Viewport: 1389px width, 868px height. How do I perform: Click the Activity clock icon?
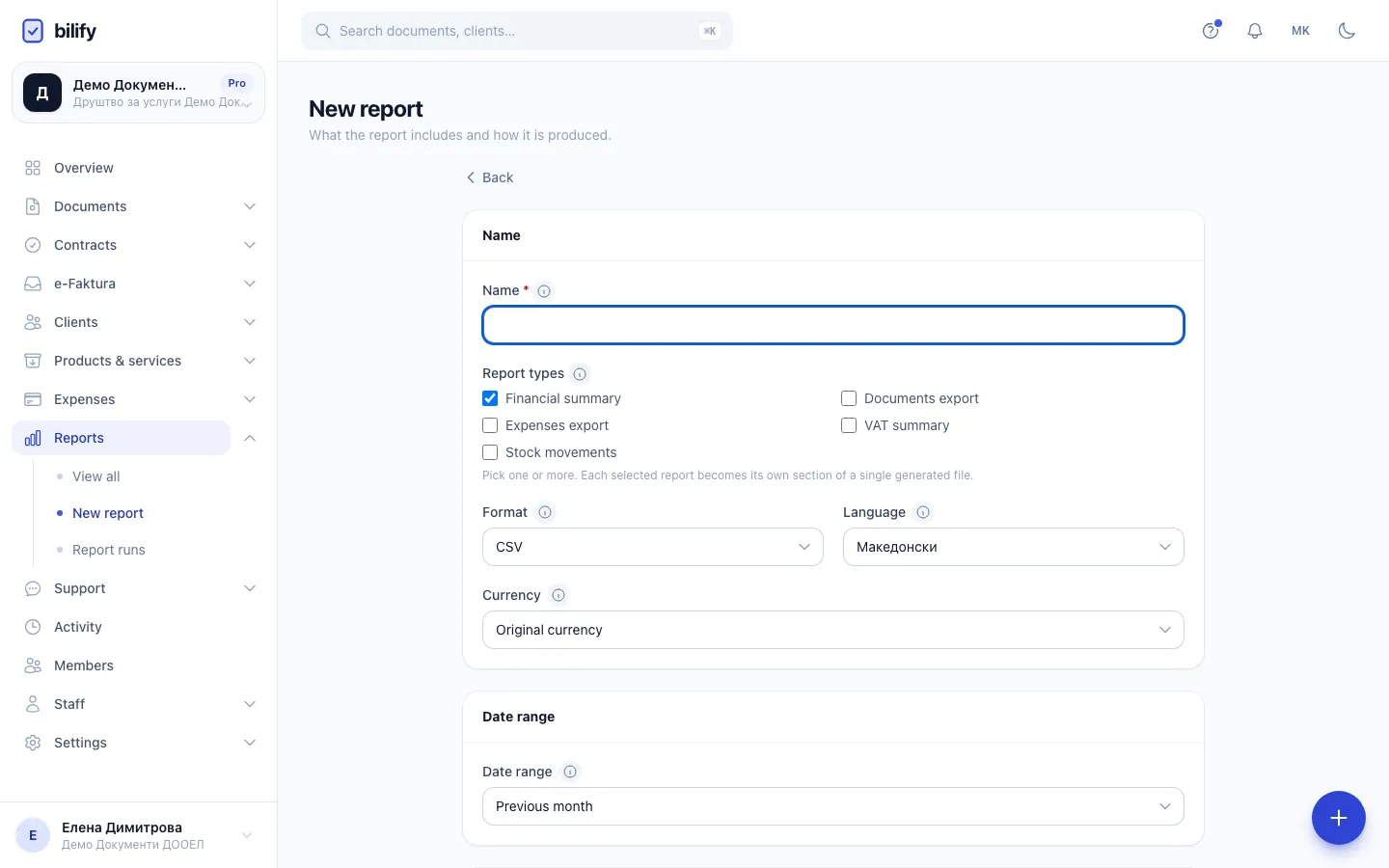(x=33, y=627)
